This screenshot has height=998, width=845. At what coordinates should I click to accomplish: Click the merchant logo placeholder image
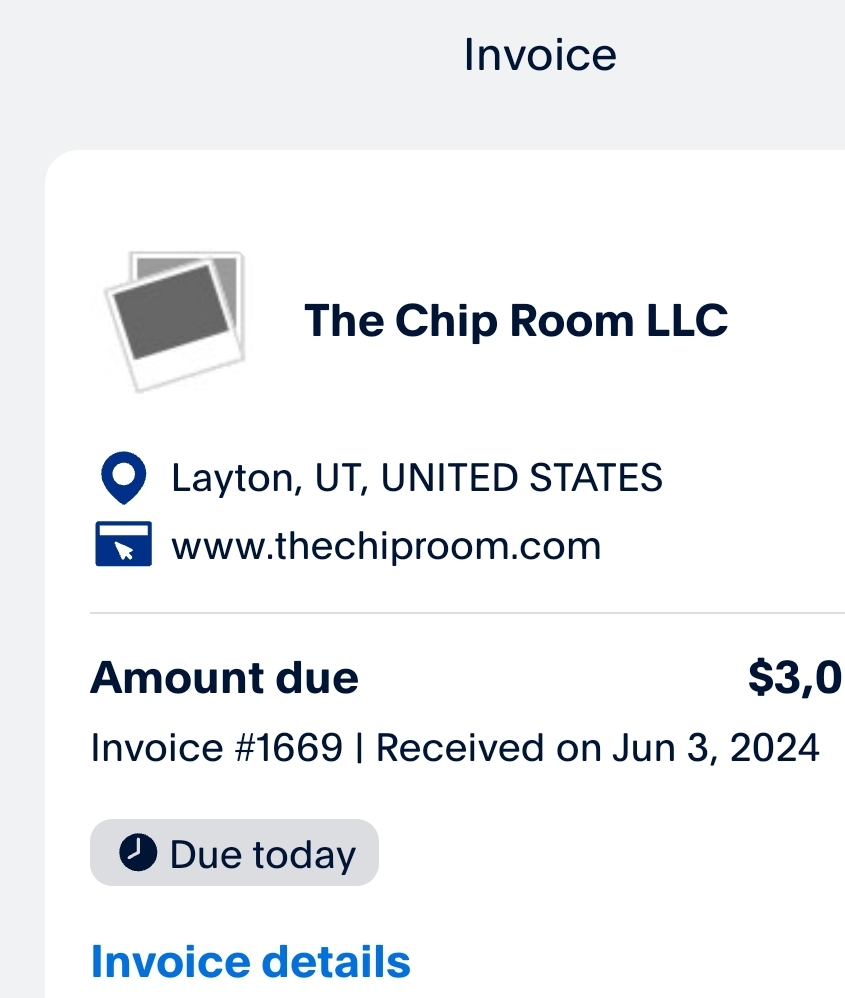(x=174, y=322)
